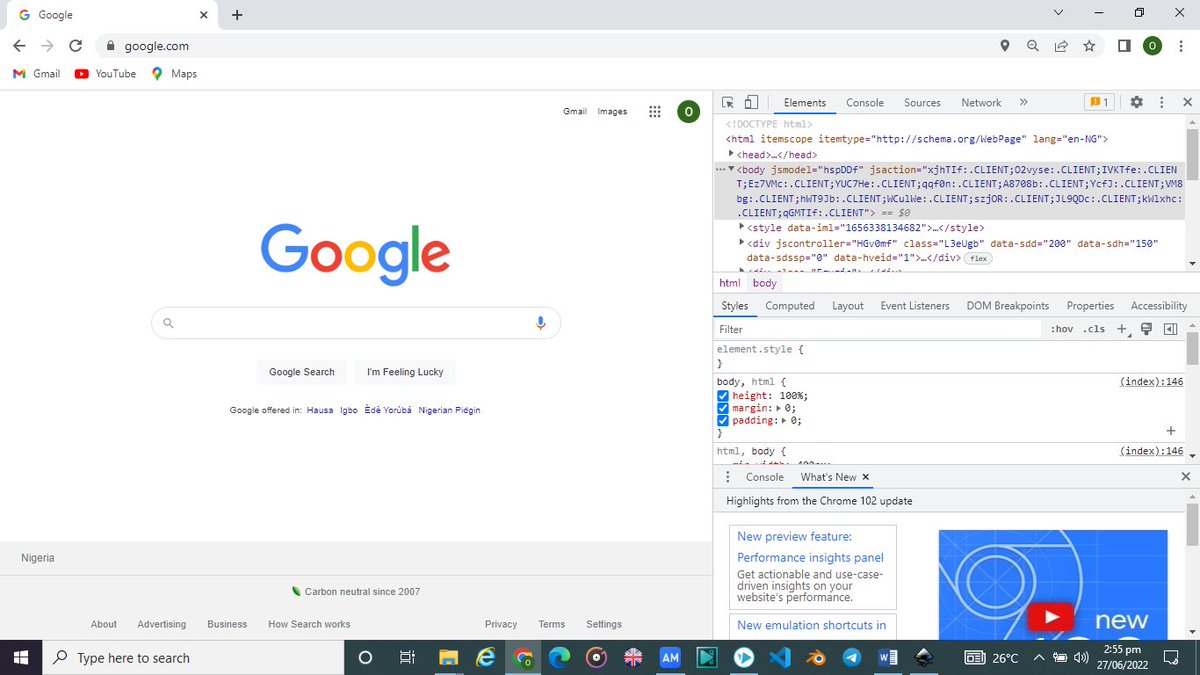Open VS Code from the taskbar
This screenshot has height=675, width=1200.
[x=780, y=658]
